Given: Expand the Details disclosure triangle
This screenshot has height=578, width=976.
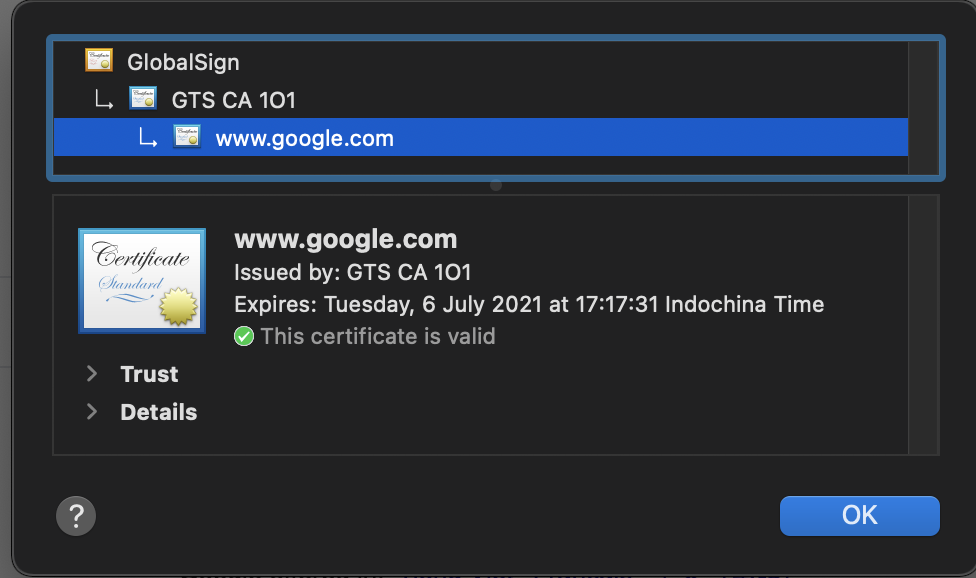Looking at the screenshot, I should [92, 412].
